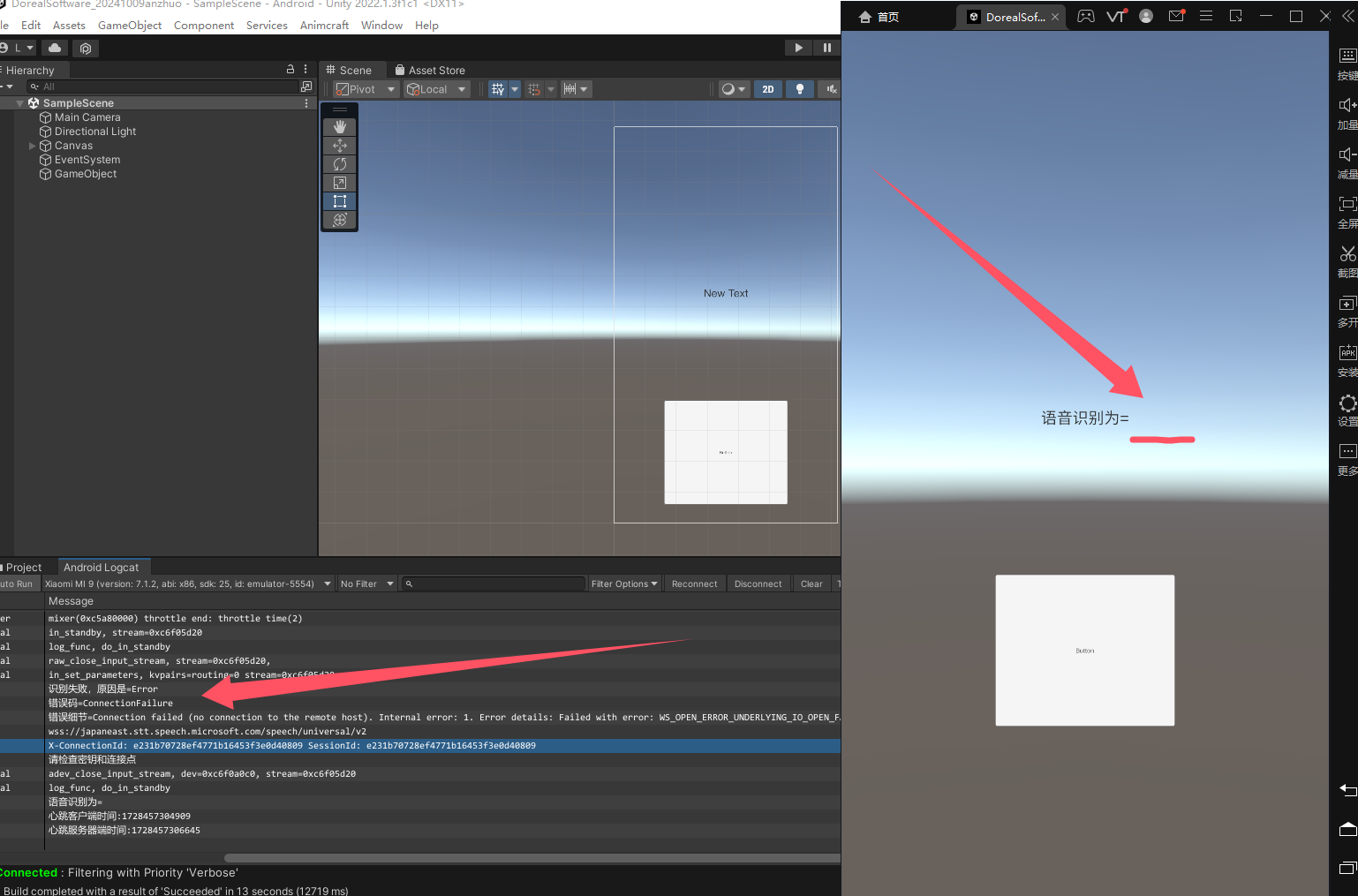Click the Disconnect button in Logcat
Viewport: 1358px width, 896px height.
point(758,584)
